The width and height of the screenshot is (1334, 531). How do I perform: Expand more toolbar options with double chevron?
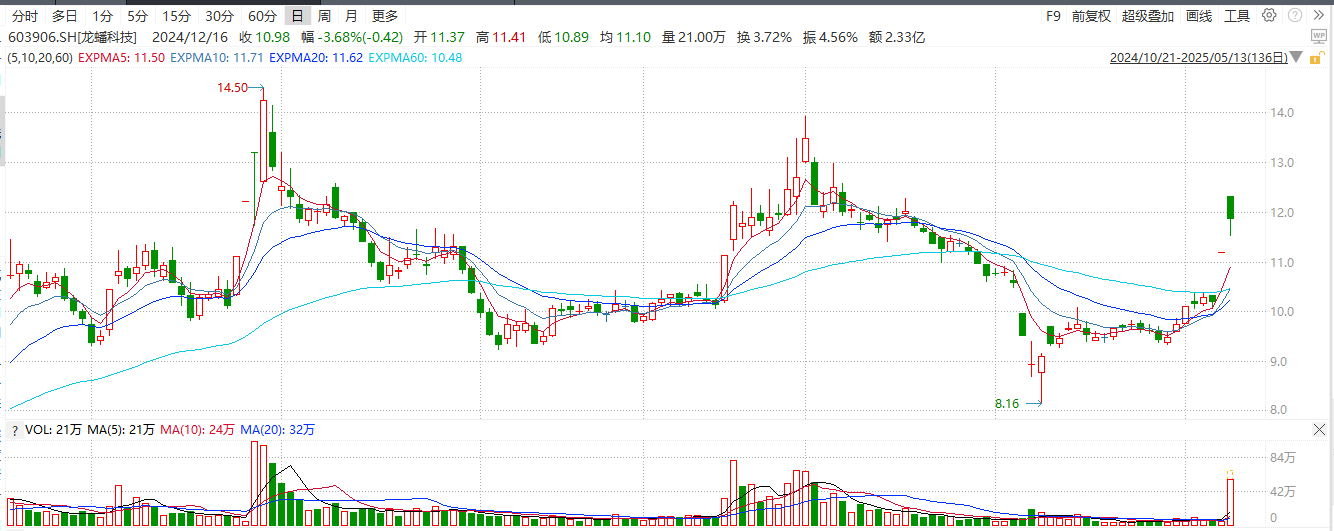tap(1320, 15)
